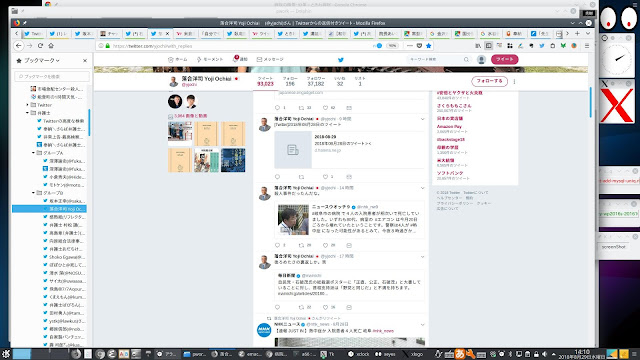Viewport: 640px width, 360px height.
Task: Click the あ input method icon in the system tray
Action: click(460, 354)
